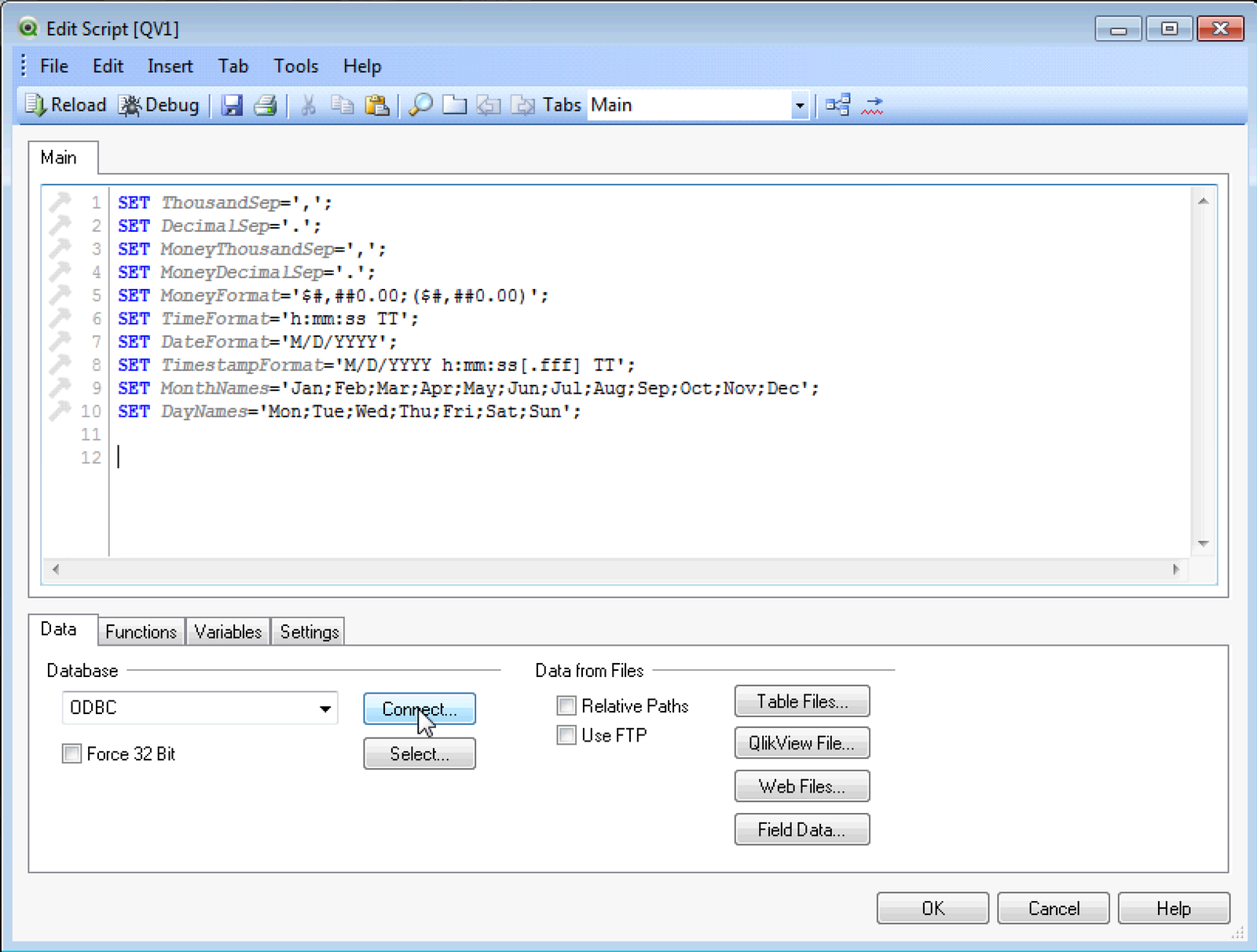Print the script using printer icon
The height and width of the screenshot is (952, 1257).
(x=266, y=105)
